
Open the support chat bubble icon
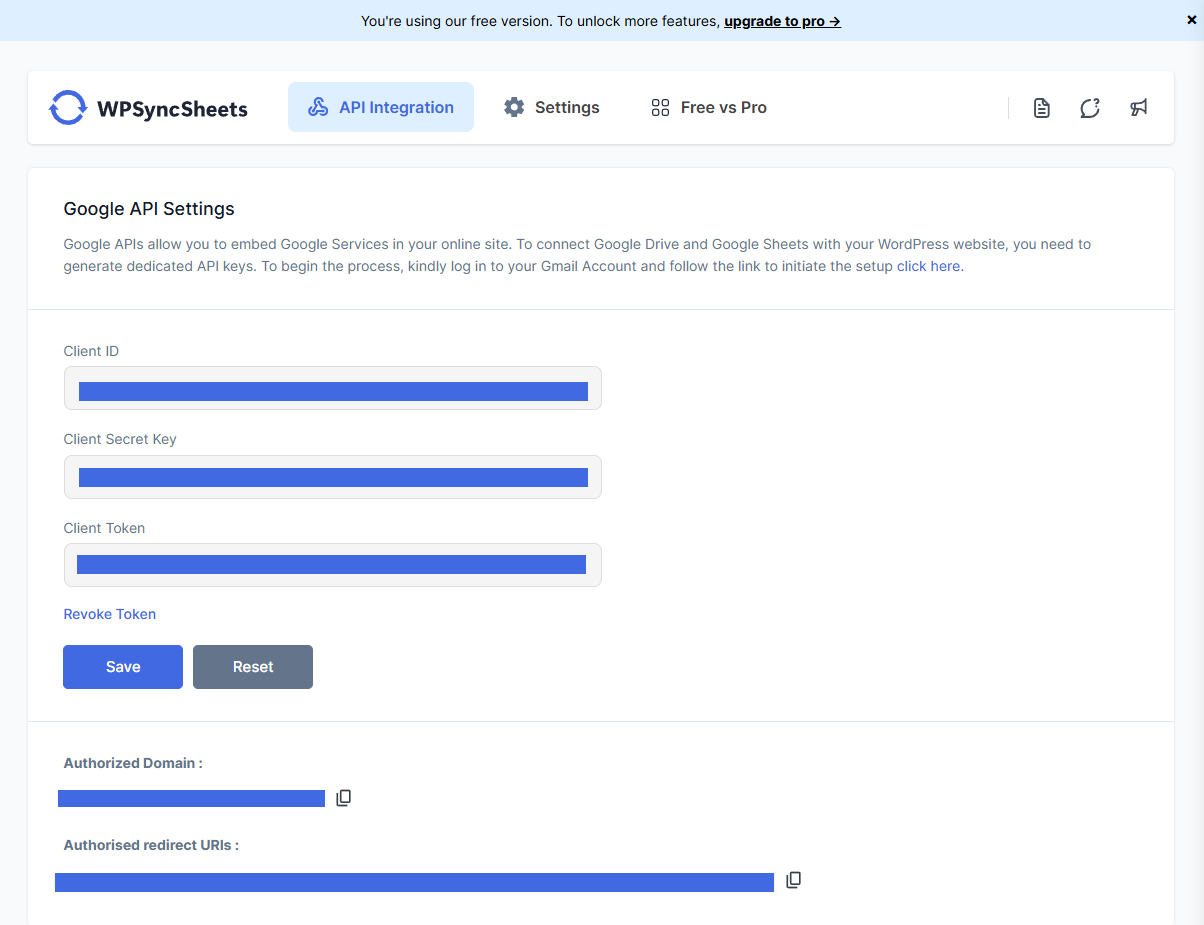pos(1090,108)
